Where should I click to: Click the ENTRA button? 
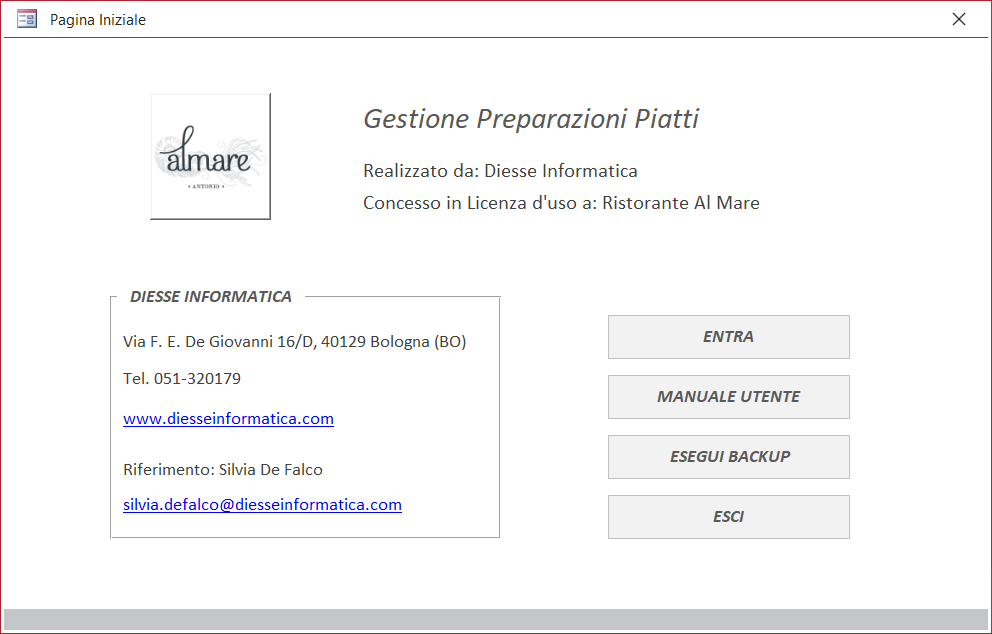coord(729,337)
